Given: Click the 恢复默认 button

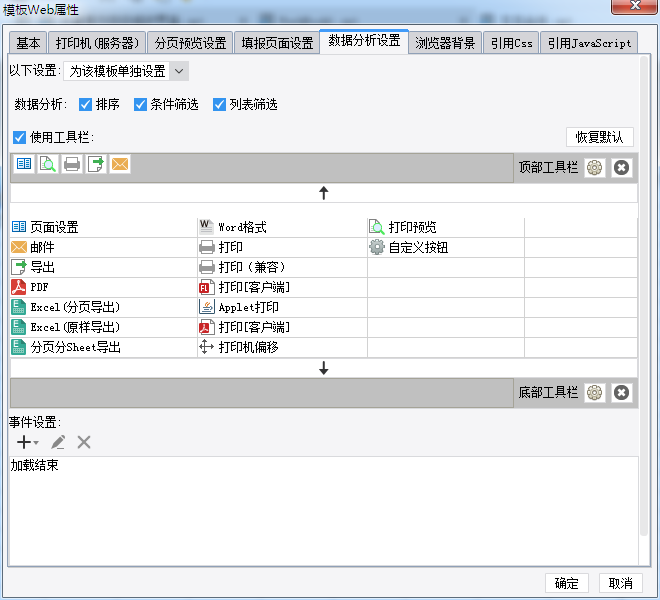Looking at the screenshot, I should coord(599,137).
